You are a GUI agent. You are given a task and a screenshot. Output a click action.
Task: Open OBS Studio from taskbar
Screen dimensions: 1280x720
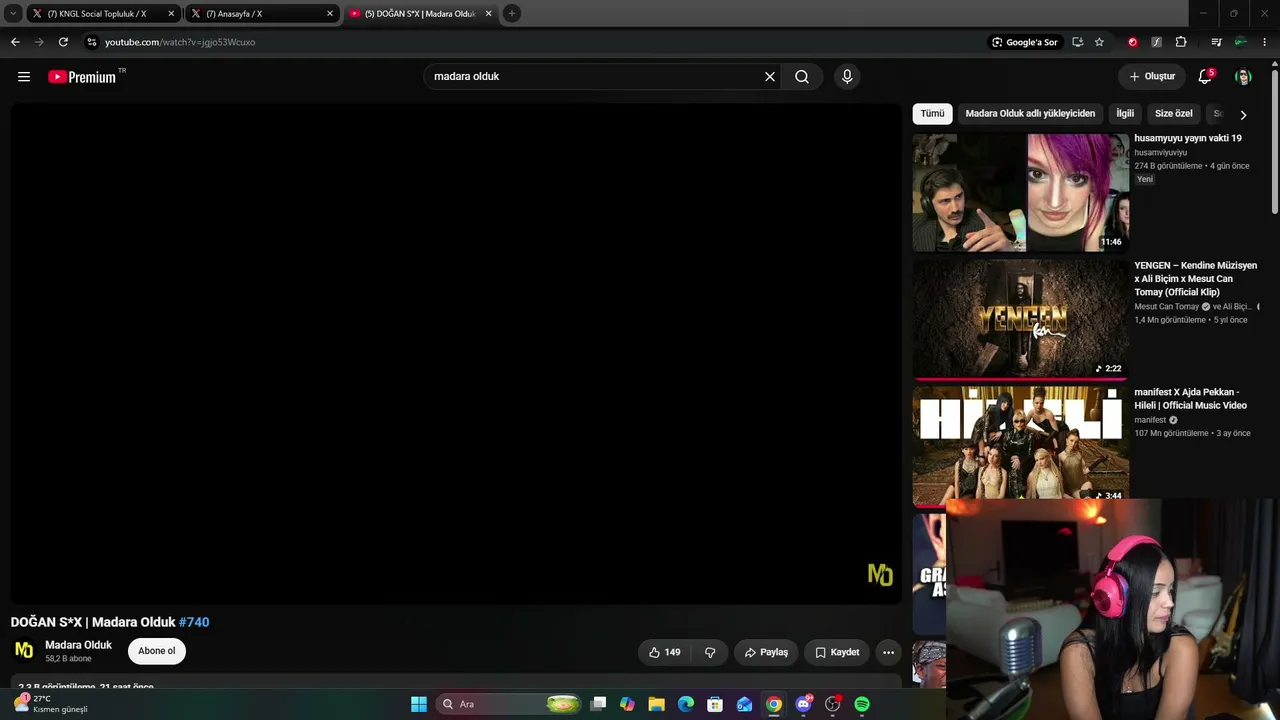pyautogui.click(x=832, y=704)
